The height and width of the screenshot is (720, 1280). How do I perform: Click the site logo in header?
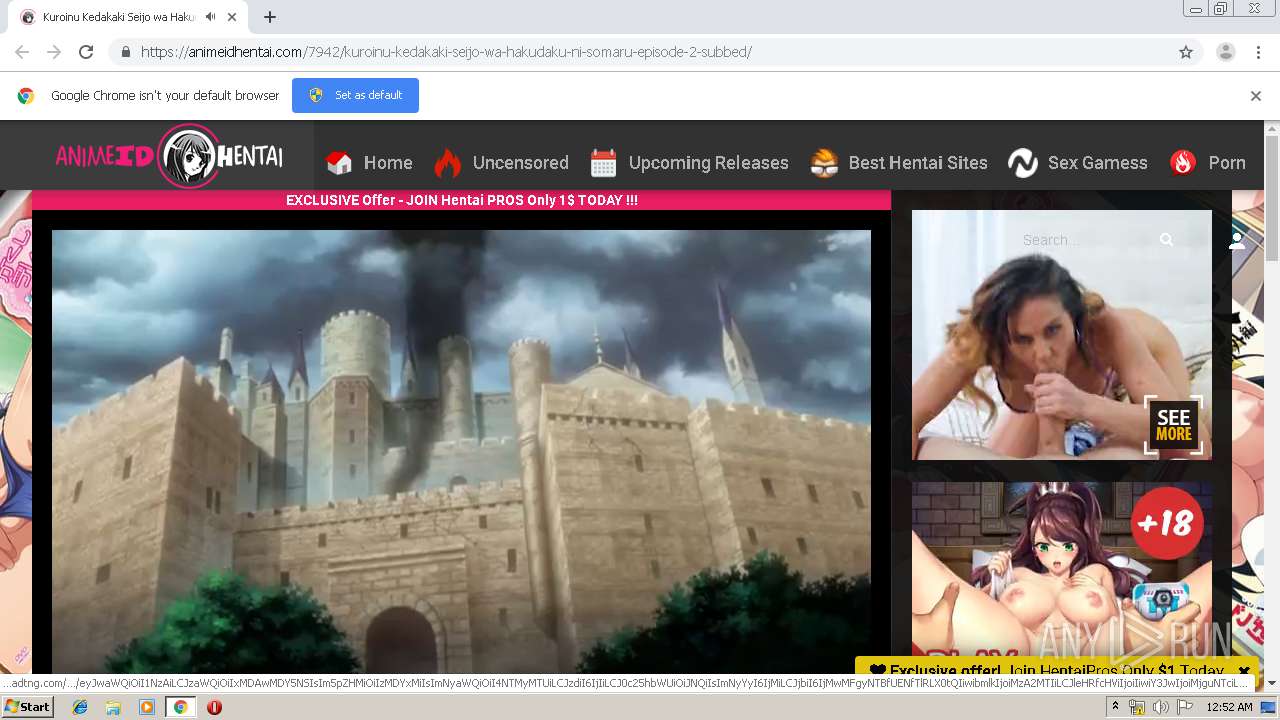(169, 156)
